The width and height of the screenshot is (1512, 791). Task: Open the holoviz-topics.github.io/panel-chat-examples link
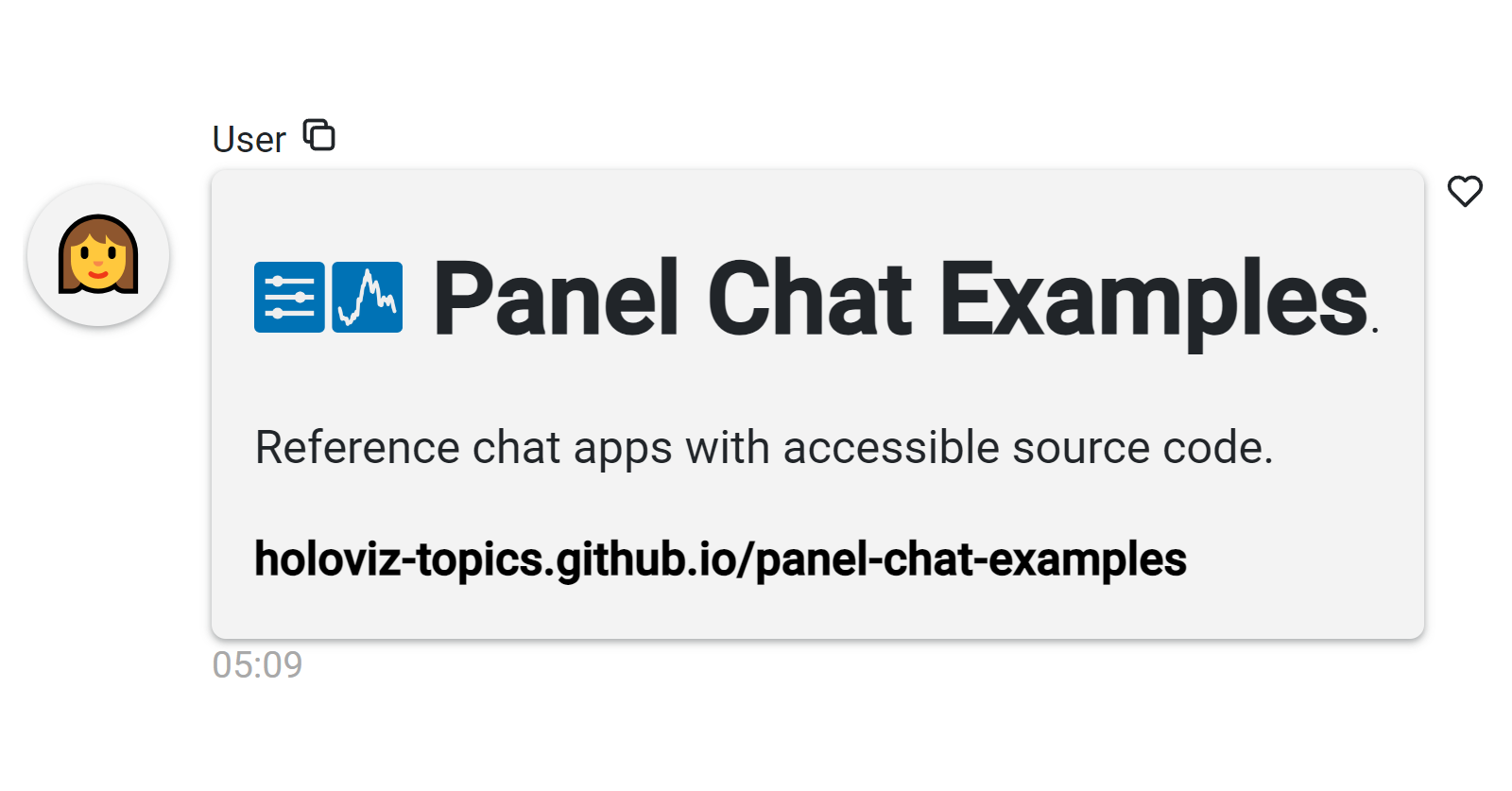(720, 559)
